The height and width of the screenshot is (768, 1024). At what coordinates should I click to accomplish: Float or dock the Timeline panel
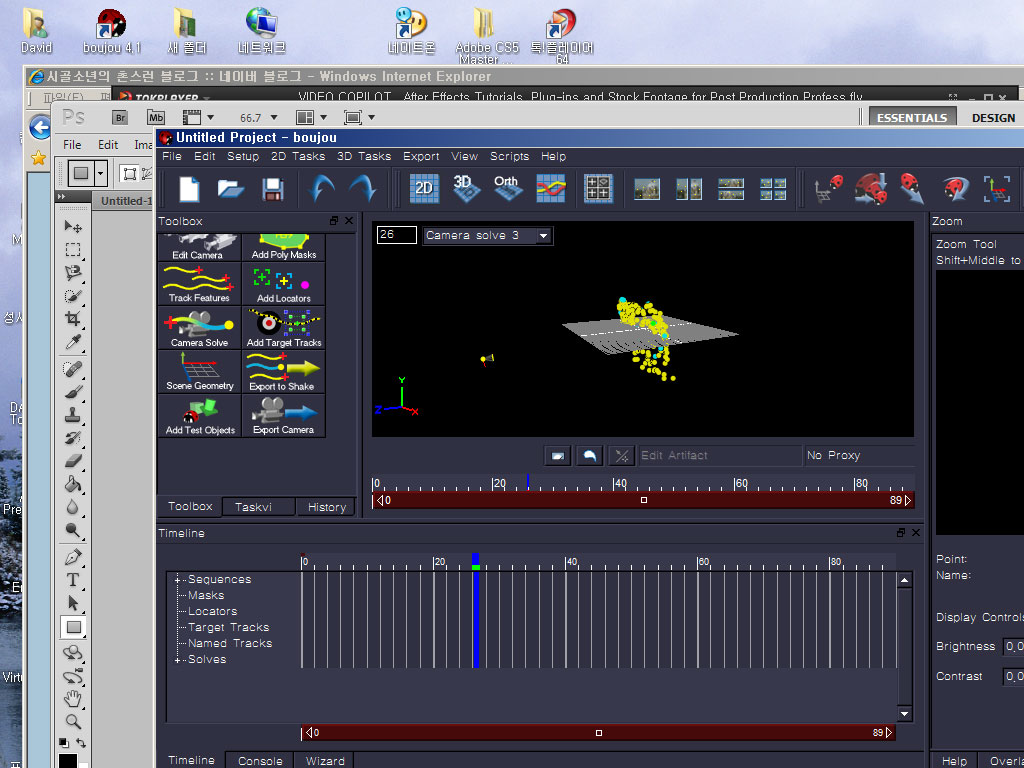pos(901,533)
